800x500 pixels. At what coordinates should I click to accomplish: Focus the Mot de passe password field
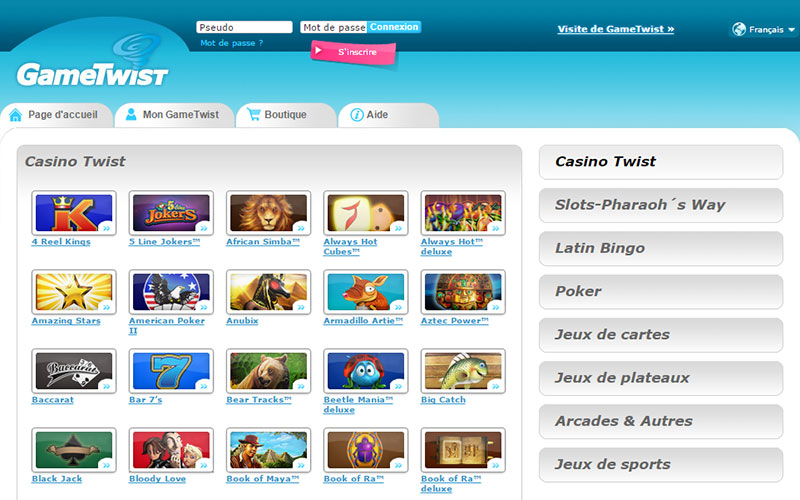(x=334, y=27)
